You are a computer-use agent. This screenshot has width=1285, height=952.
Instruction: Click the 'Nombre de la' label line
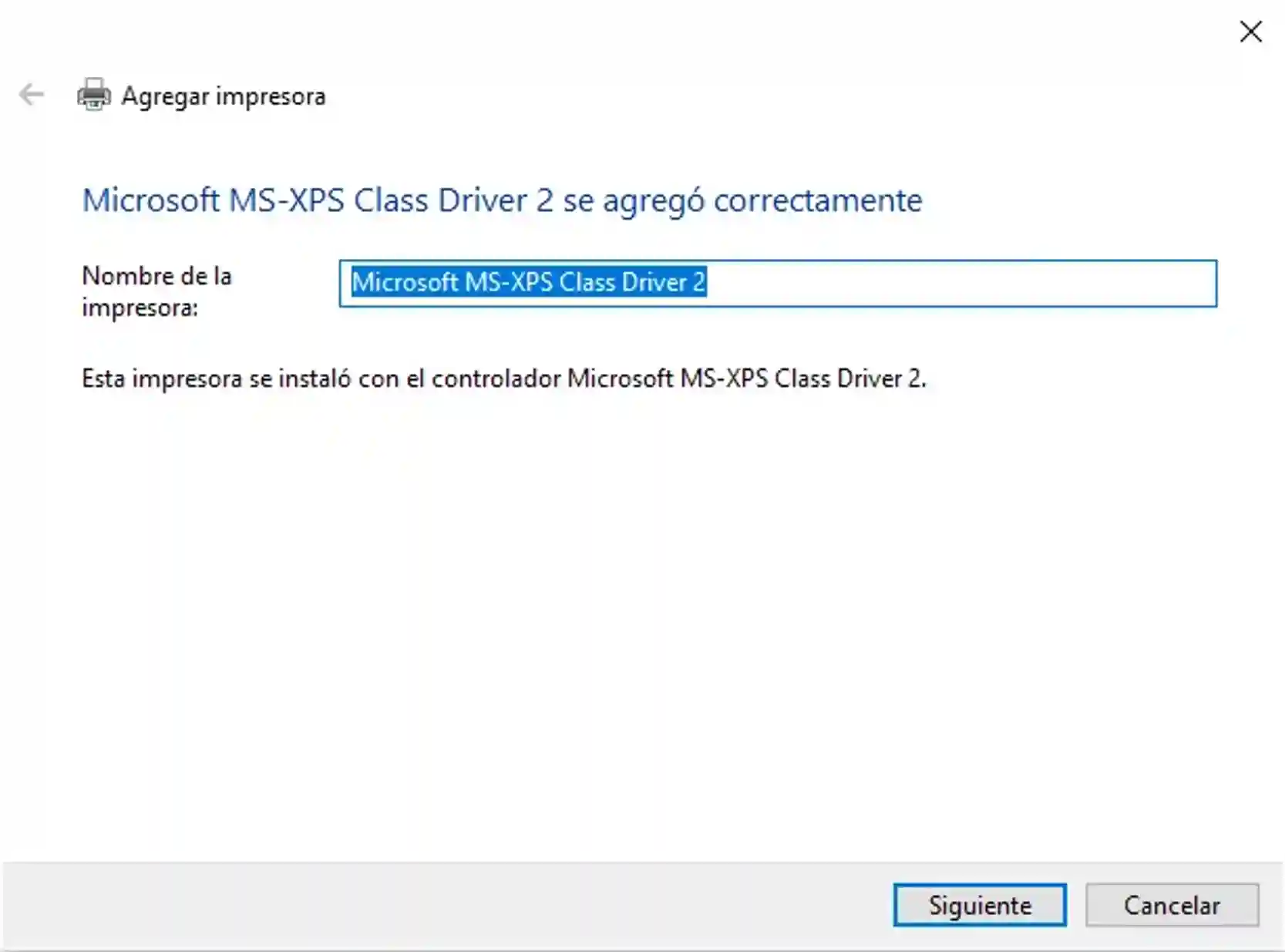click(156, 276)
